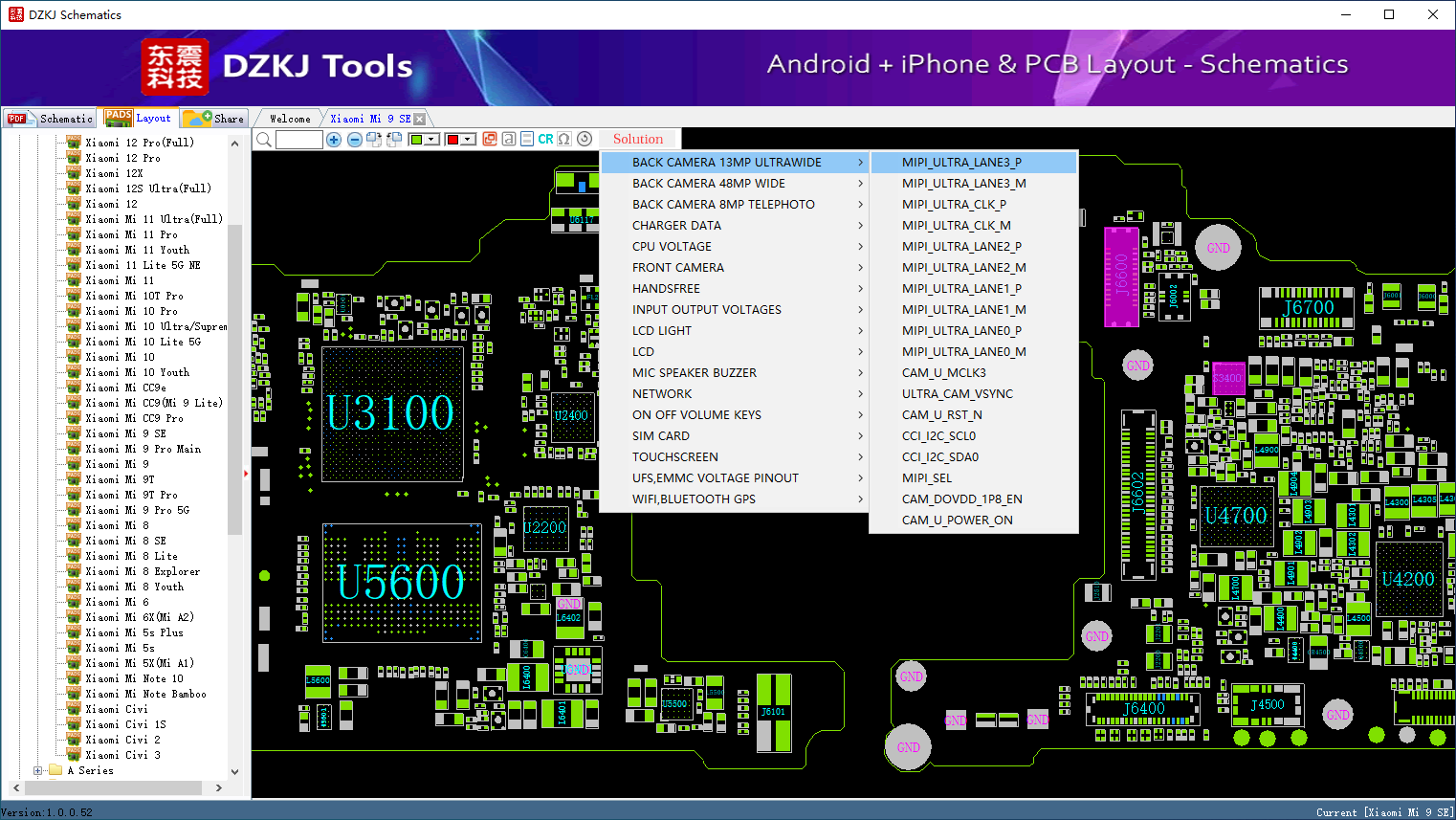Click the U5600 chip on the board
The width and height of the screenshot is (1456, 820).
tap(402, 582)
